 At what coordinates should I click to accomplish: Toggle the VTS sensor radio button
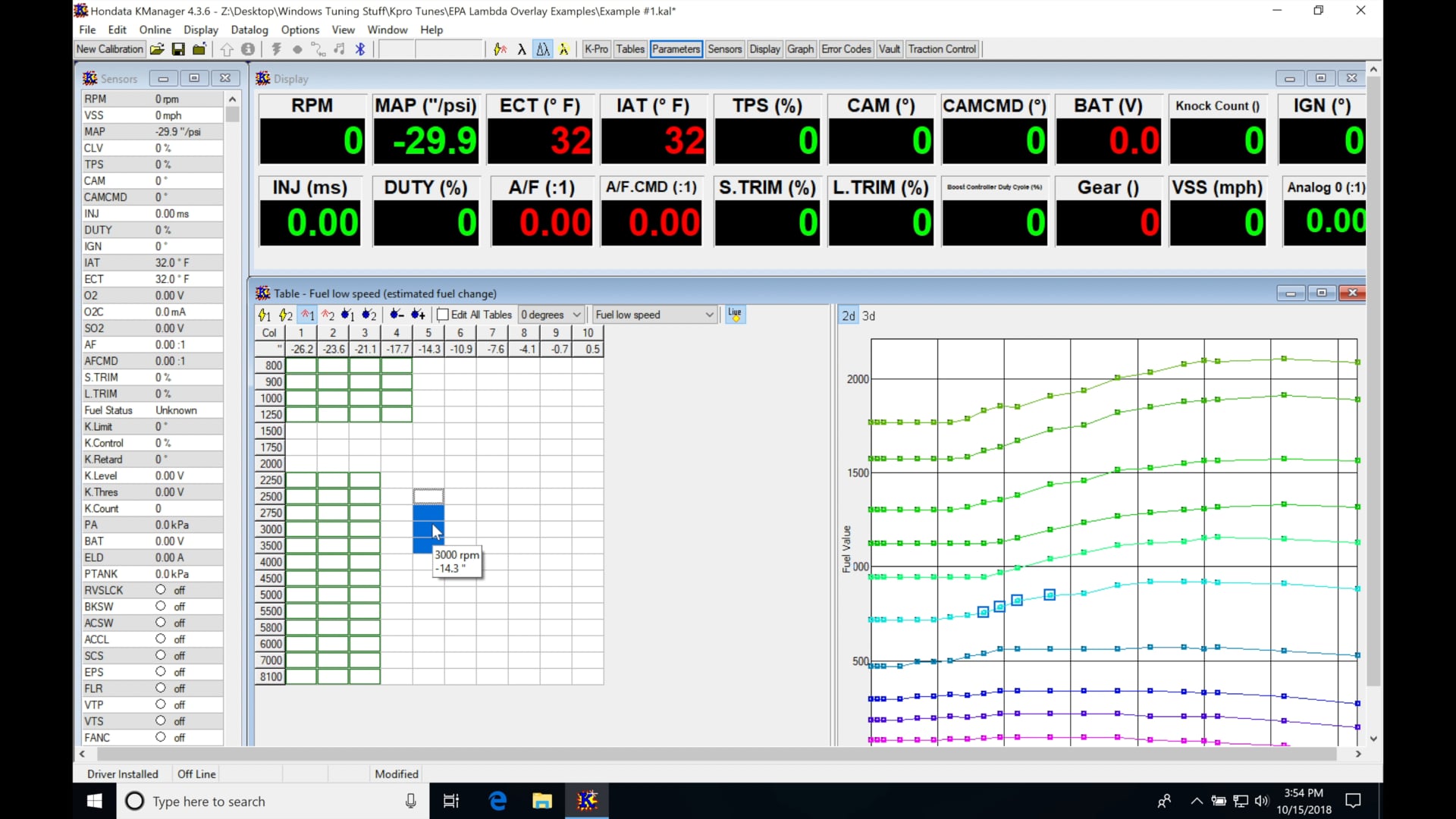pyautogui.click(x=161, y=720)
